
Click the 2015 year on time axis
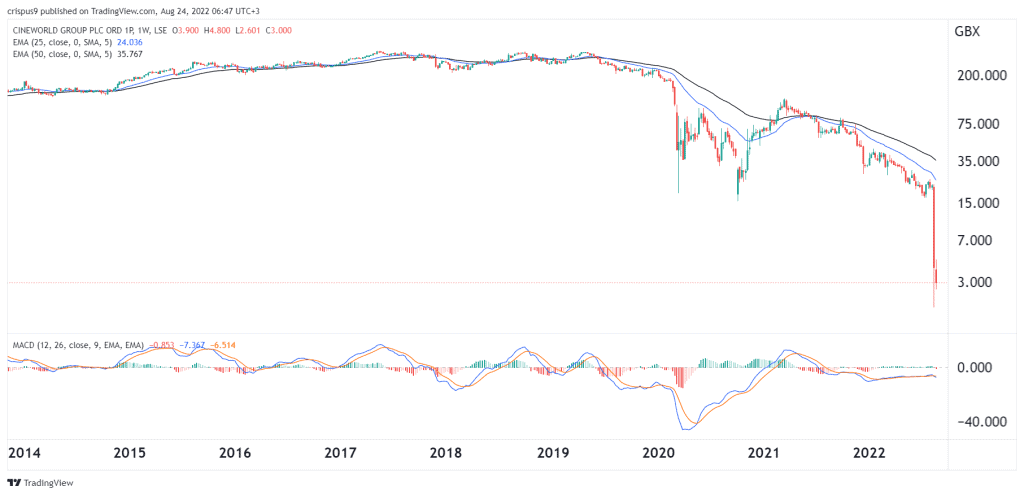pos(130,453)
